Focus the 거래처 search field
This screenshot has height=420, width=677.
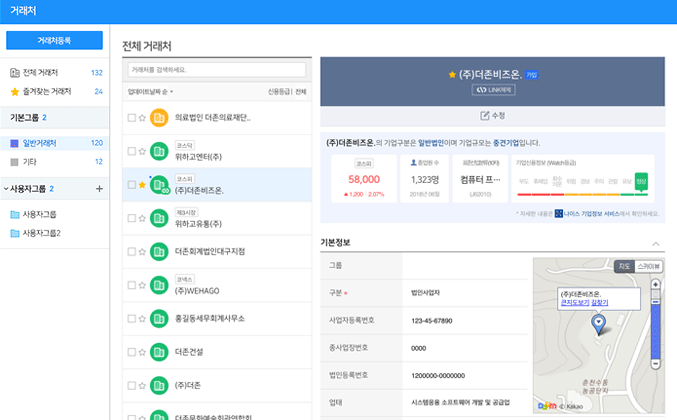pyautogui.click(x=217, y=69)
